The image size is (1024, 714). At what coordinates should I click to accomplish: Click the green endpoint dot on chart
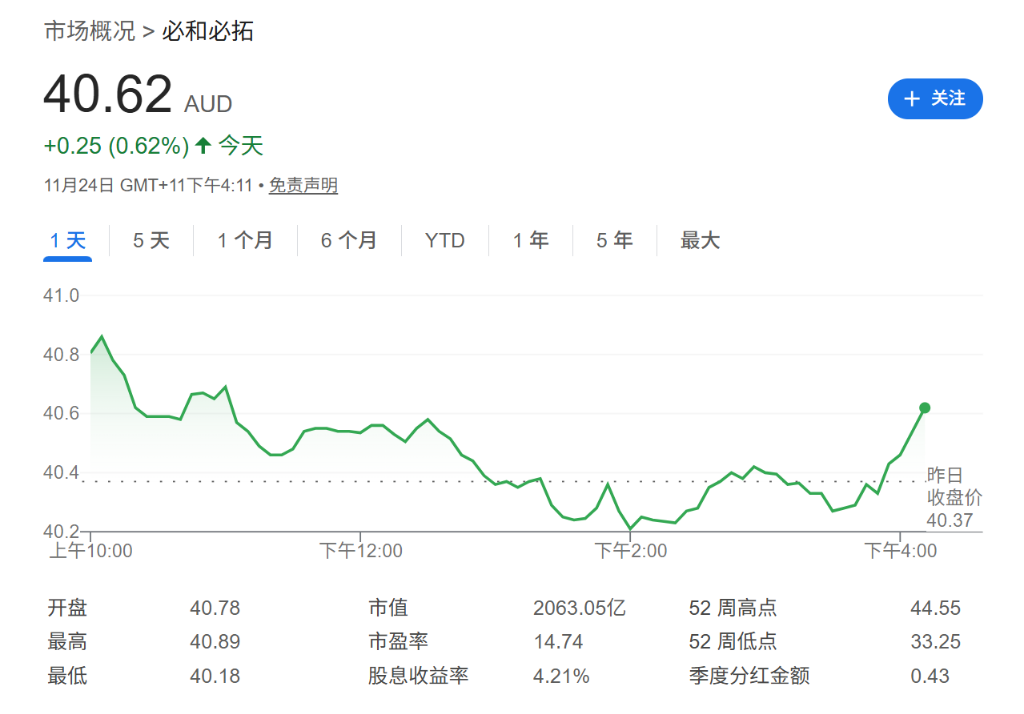924,408
